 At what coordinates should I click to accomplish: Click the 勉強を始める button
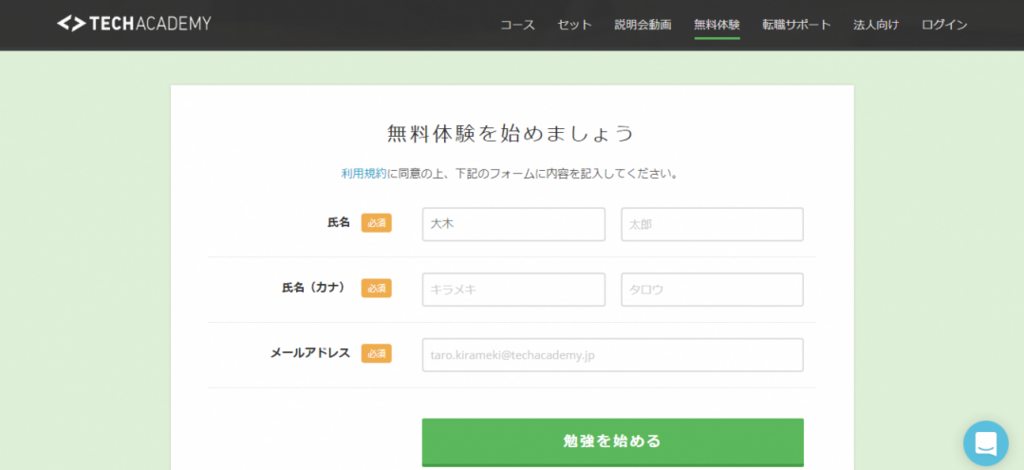pyautogui.click(x=613, y=442)
